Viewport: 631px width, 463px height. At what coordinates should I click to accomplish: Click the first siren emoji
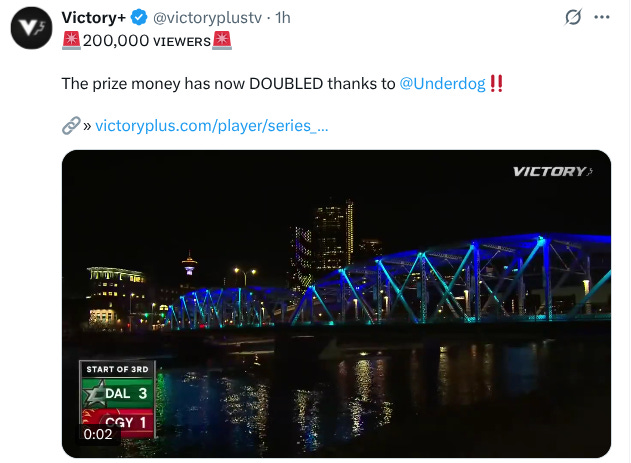[x=71, y=40]
